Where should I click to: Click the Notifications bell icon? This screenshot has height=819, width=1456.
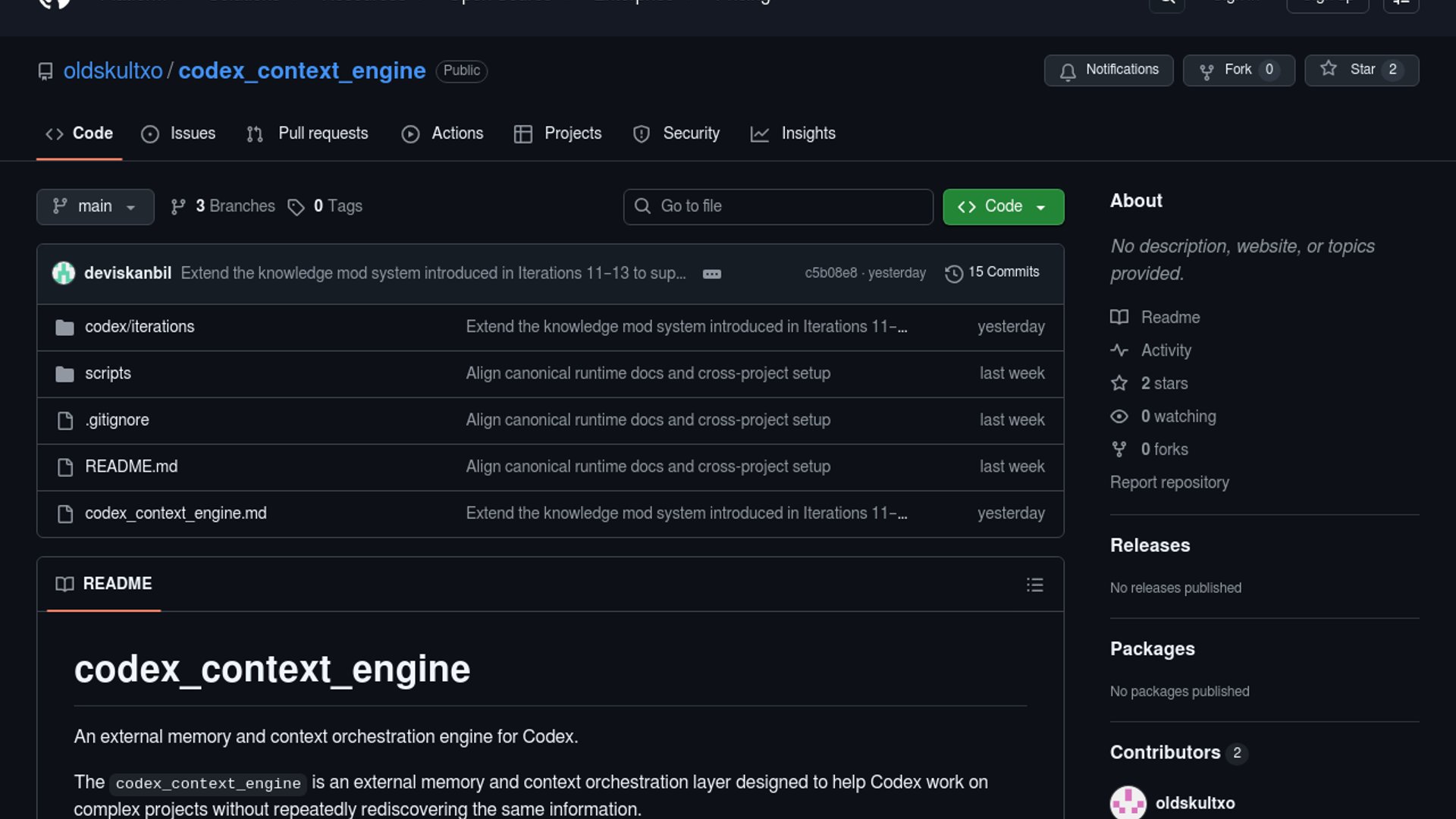(x=1068, y=71)
